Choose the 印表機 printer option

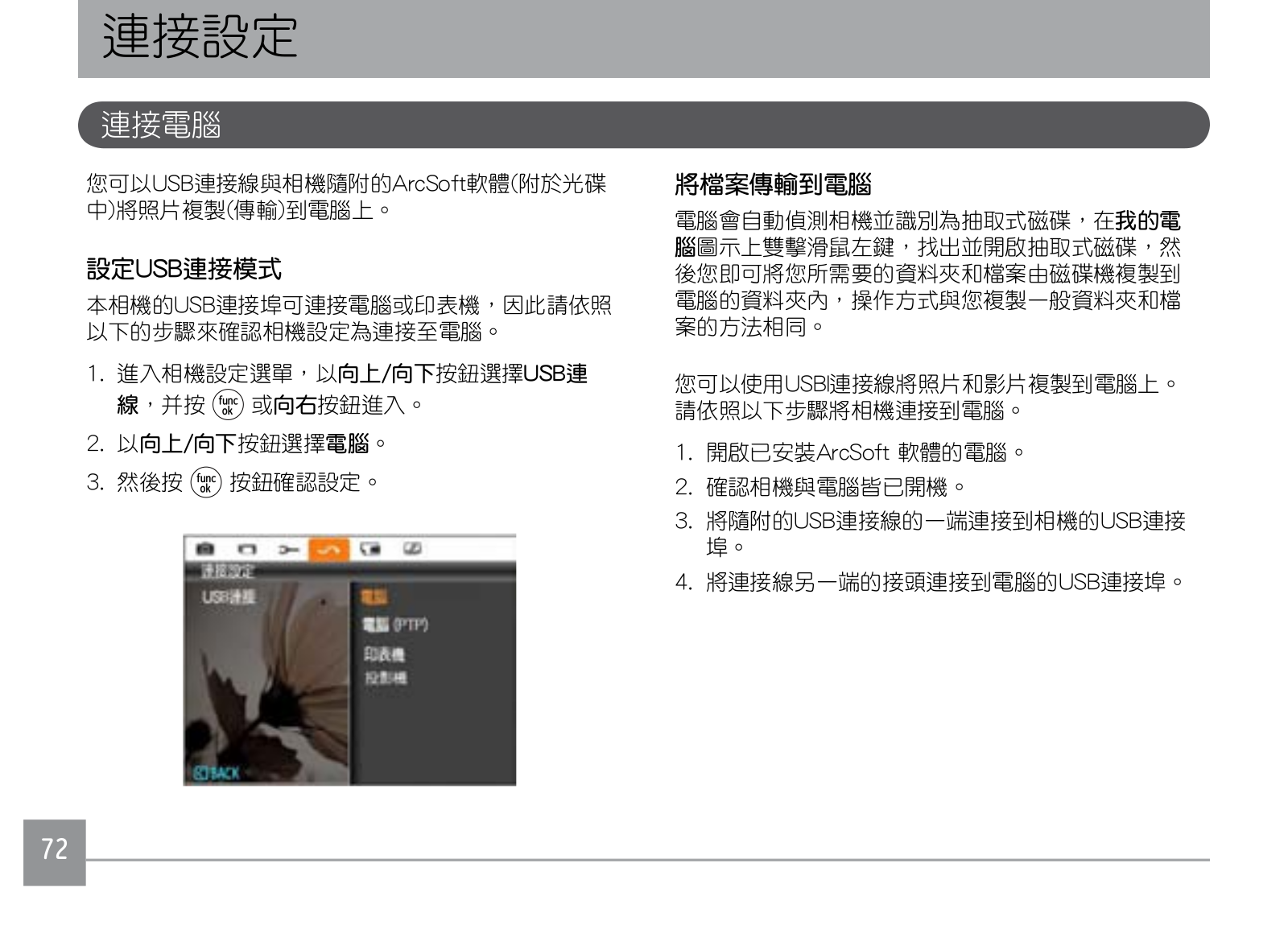(x=384, y=654)
